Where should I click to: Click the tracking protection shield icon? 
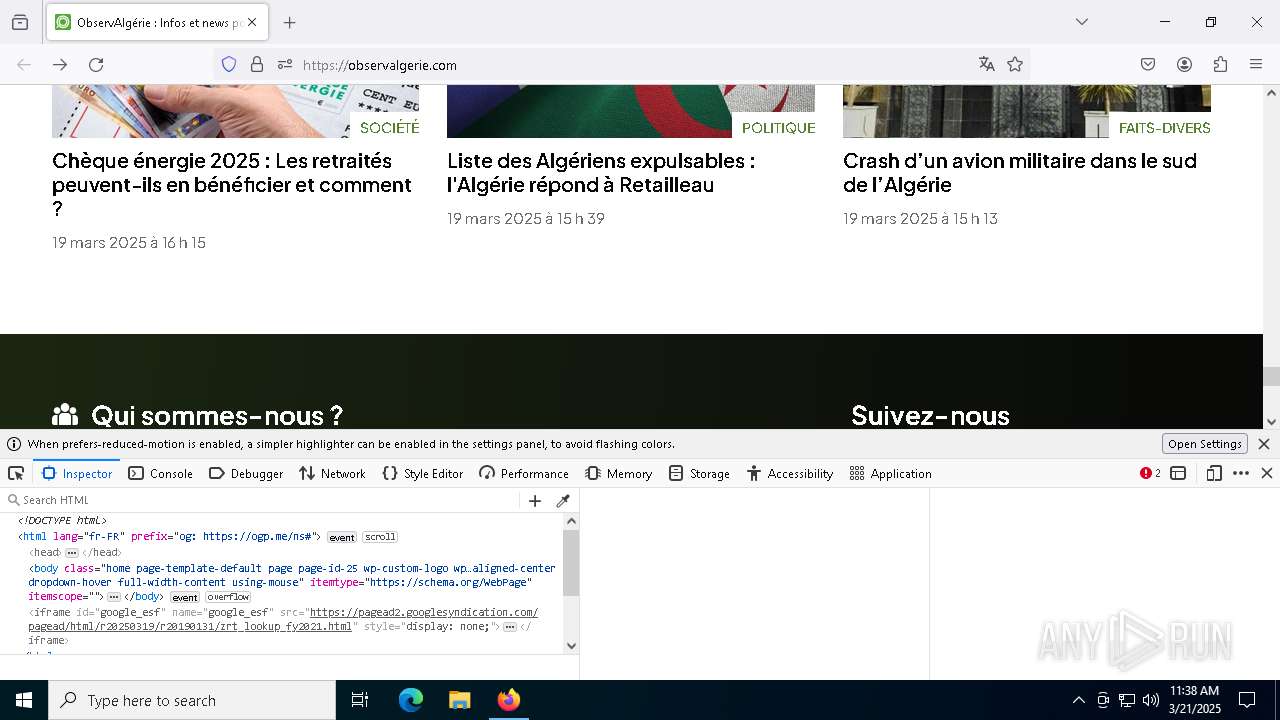point(229,65)
